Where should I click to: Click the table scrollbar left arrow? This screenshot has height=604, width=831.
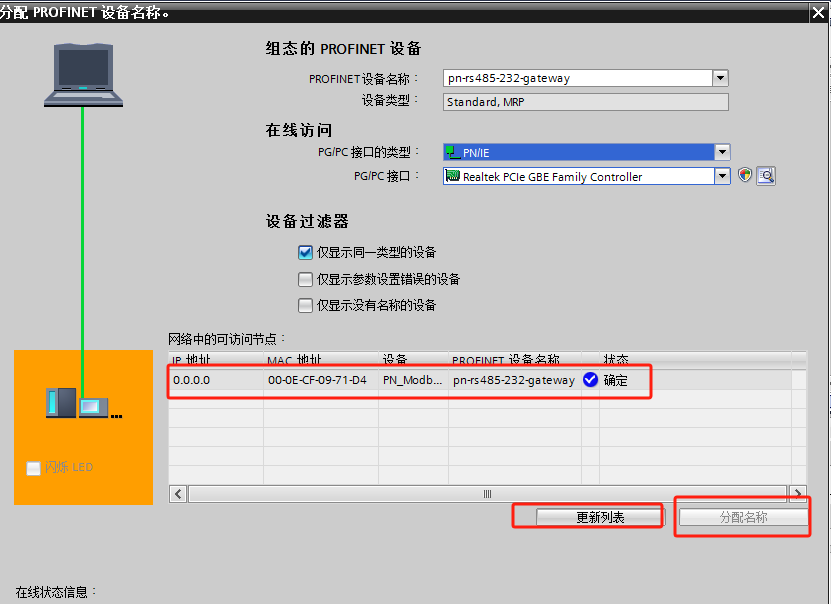178,494
